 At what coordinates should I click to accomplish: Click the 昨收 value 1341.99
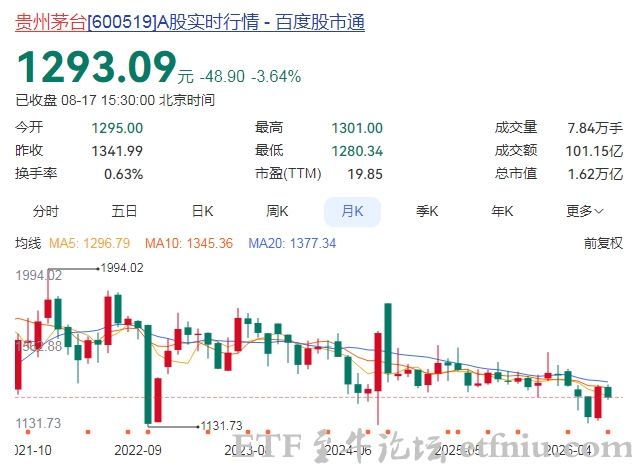[x=117, y=151]
